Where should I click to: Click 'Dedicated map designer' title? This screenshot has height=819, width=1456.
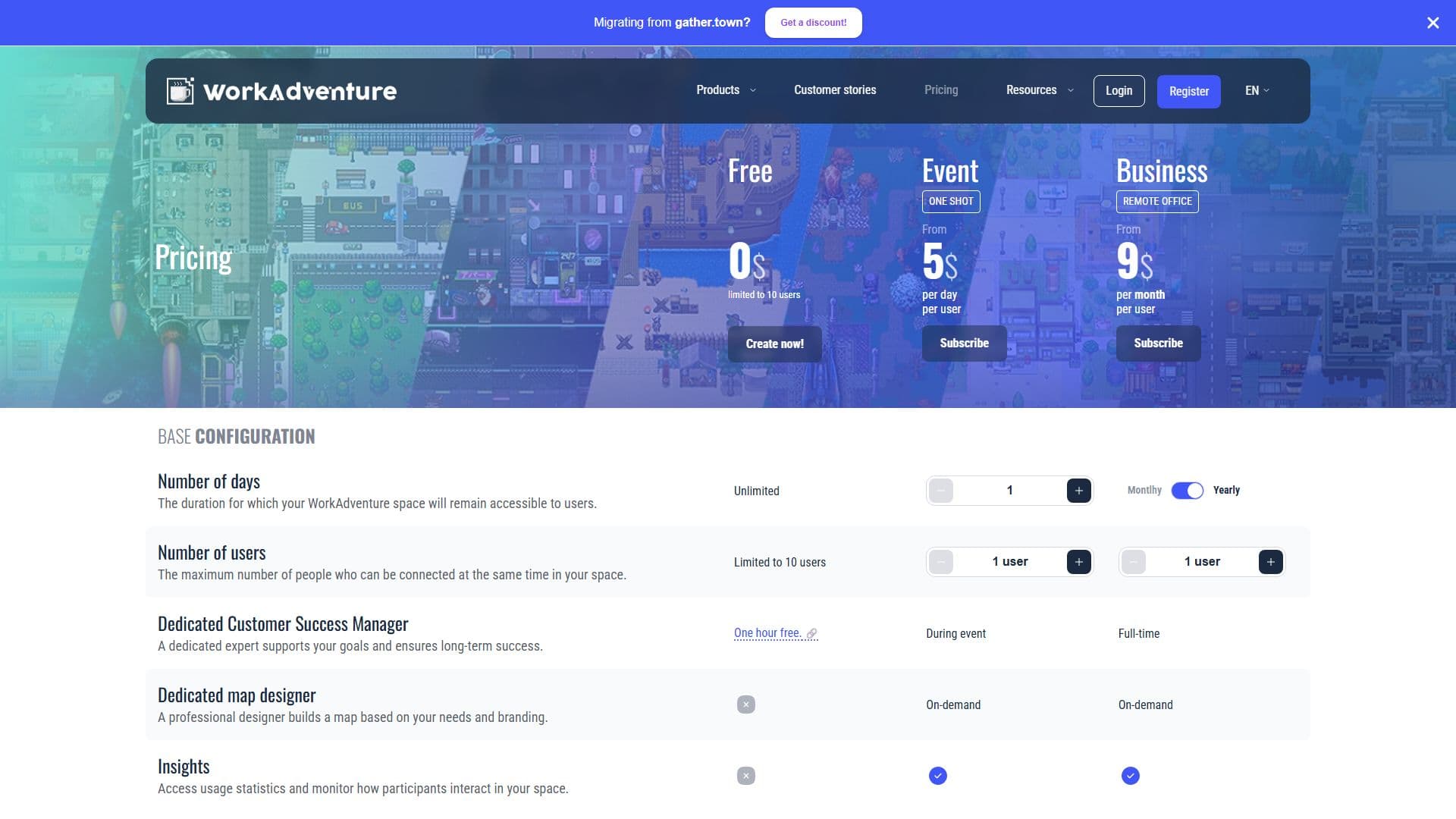pyautogui.click(x=237, y=695)
